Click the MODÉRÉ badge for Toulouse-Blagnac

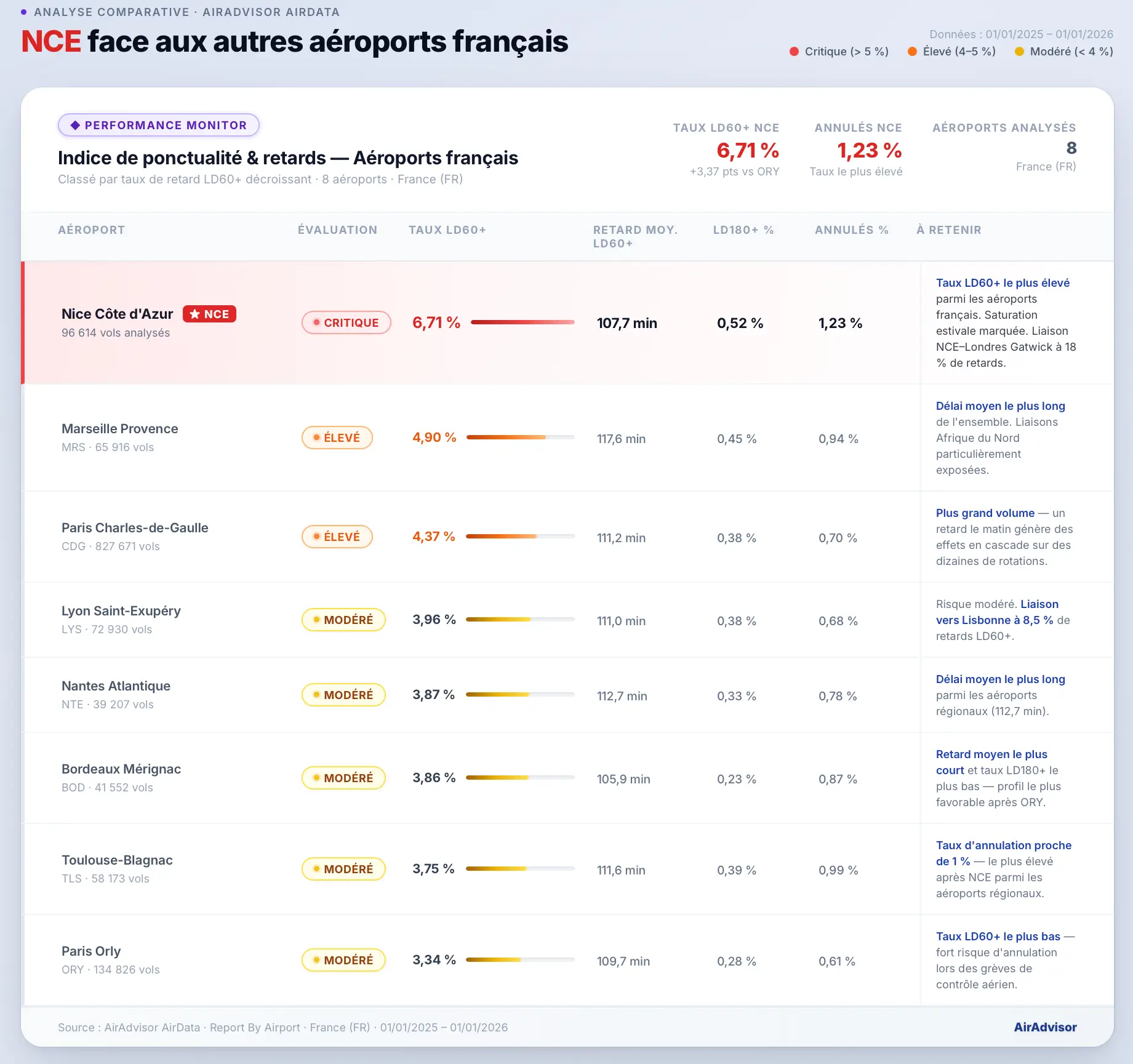click(x=343, y=869)
